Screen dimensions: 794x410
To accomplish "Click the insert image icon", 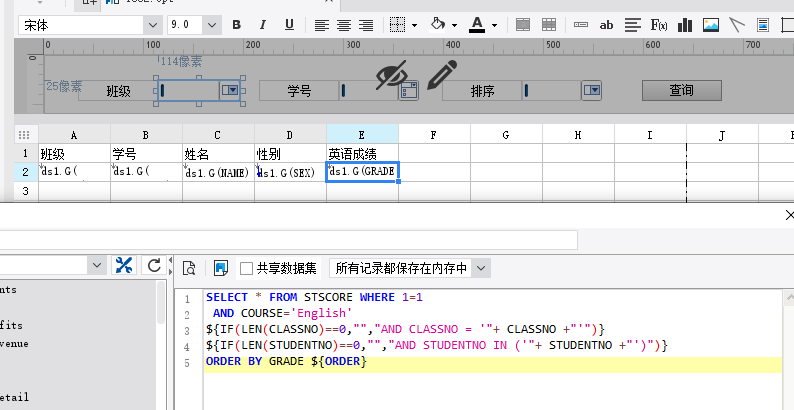I will tap(711, 25).
